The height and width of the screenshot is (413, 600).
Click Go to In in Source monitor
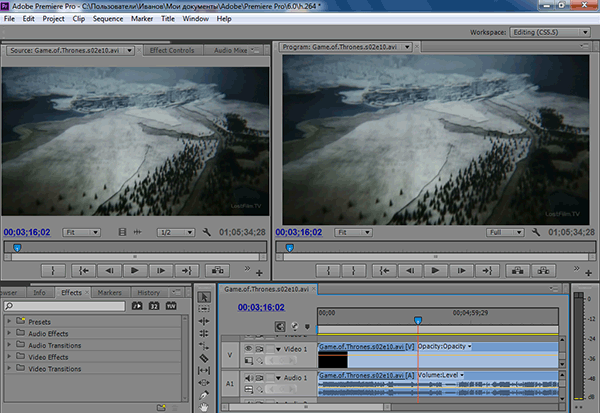click(83, 271)
